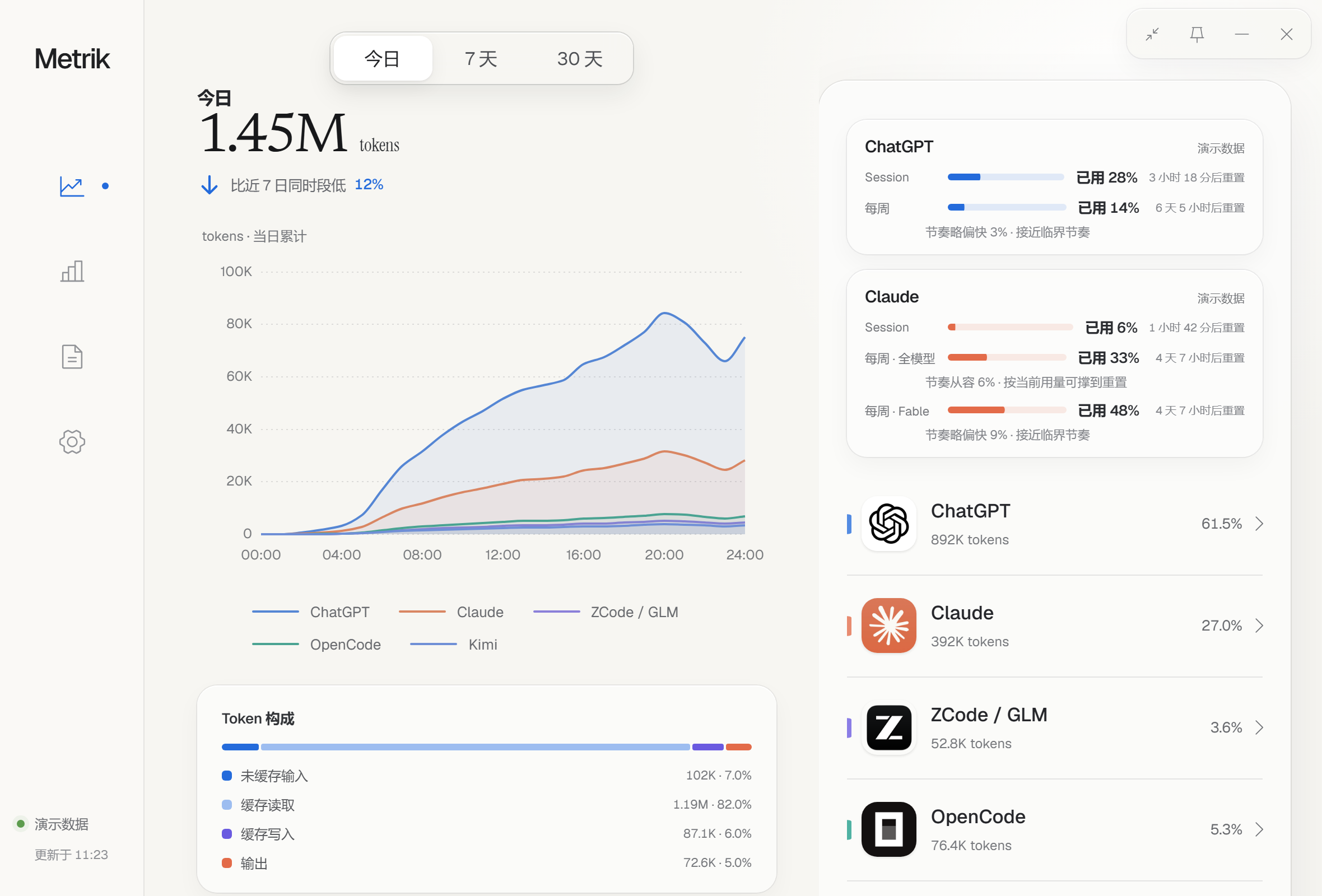Click the ChatGPT Session usage progress bar
The height and width of the screenshot is (896, 1322).
point(1005,177)
